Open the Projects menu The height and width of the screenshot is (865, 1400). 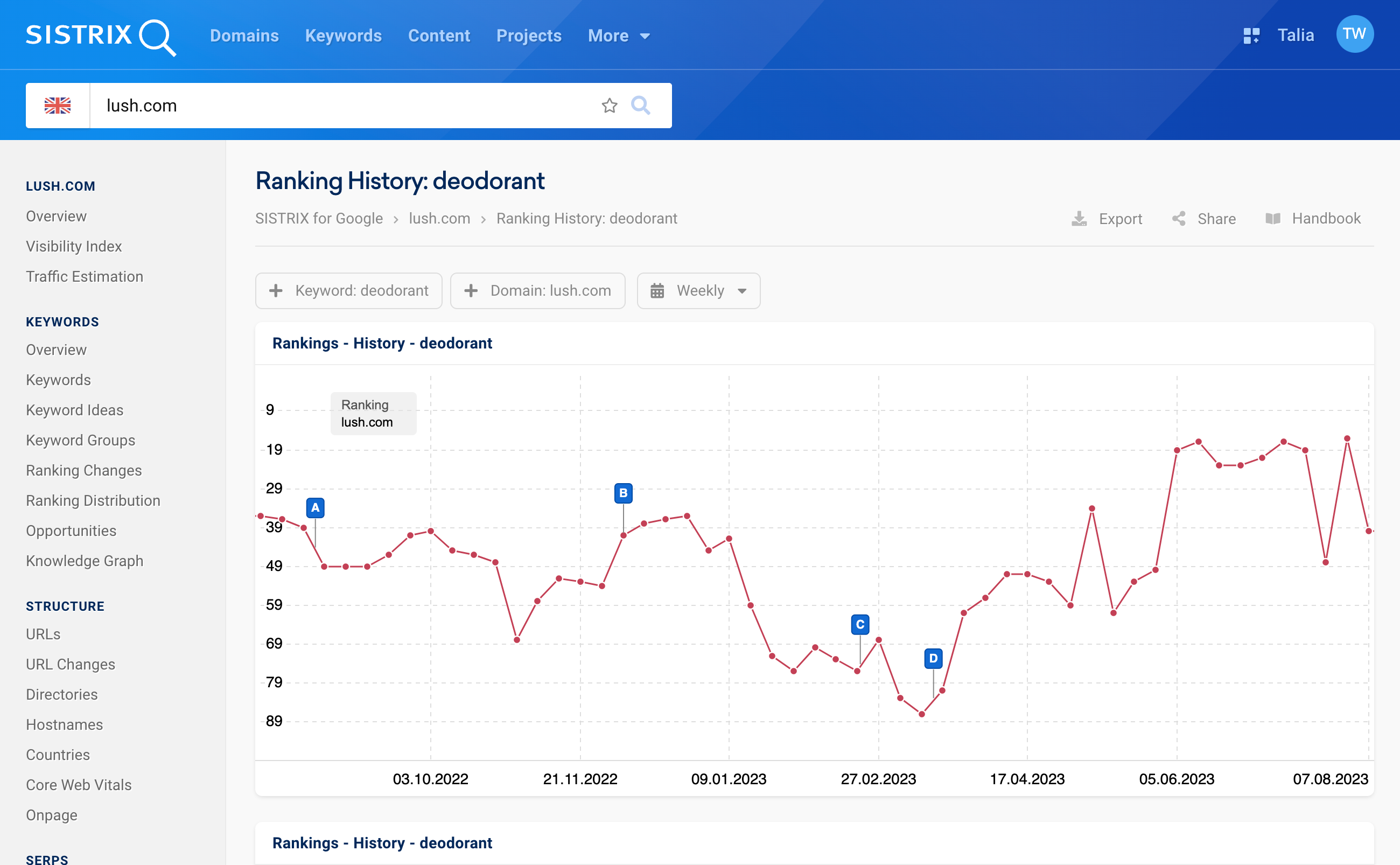pyautogui.click(x=529, y=36)
